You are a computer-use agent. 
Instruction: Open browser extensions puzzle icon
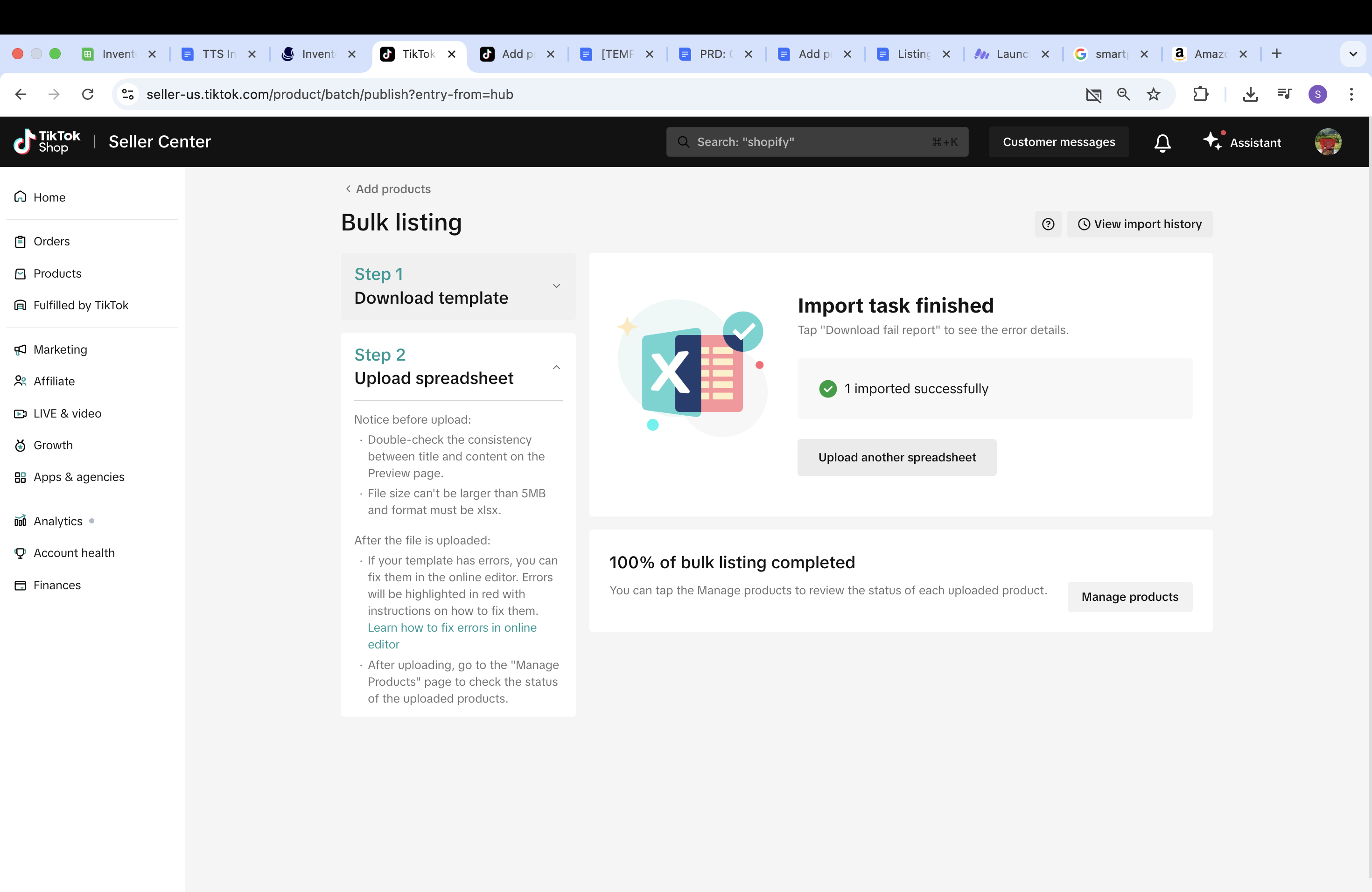coord(1200,94)
